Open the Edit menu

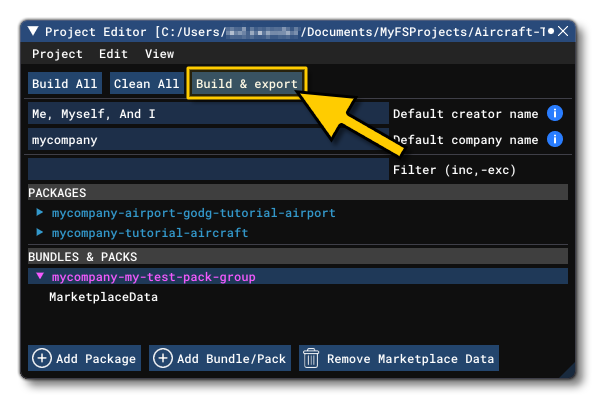point(113,54)
